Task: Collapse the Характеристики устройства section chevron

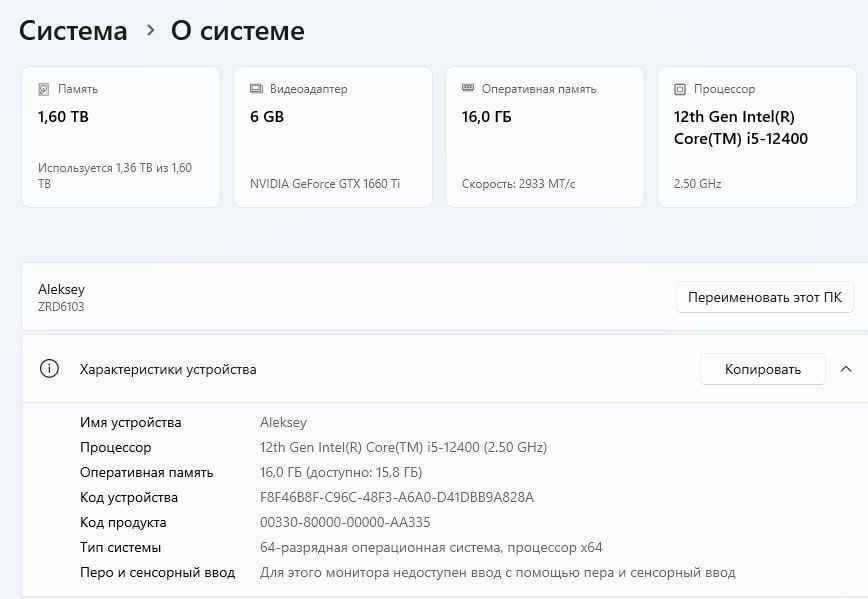Action: pyautogui.click(x=846, y=369)
